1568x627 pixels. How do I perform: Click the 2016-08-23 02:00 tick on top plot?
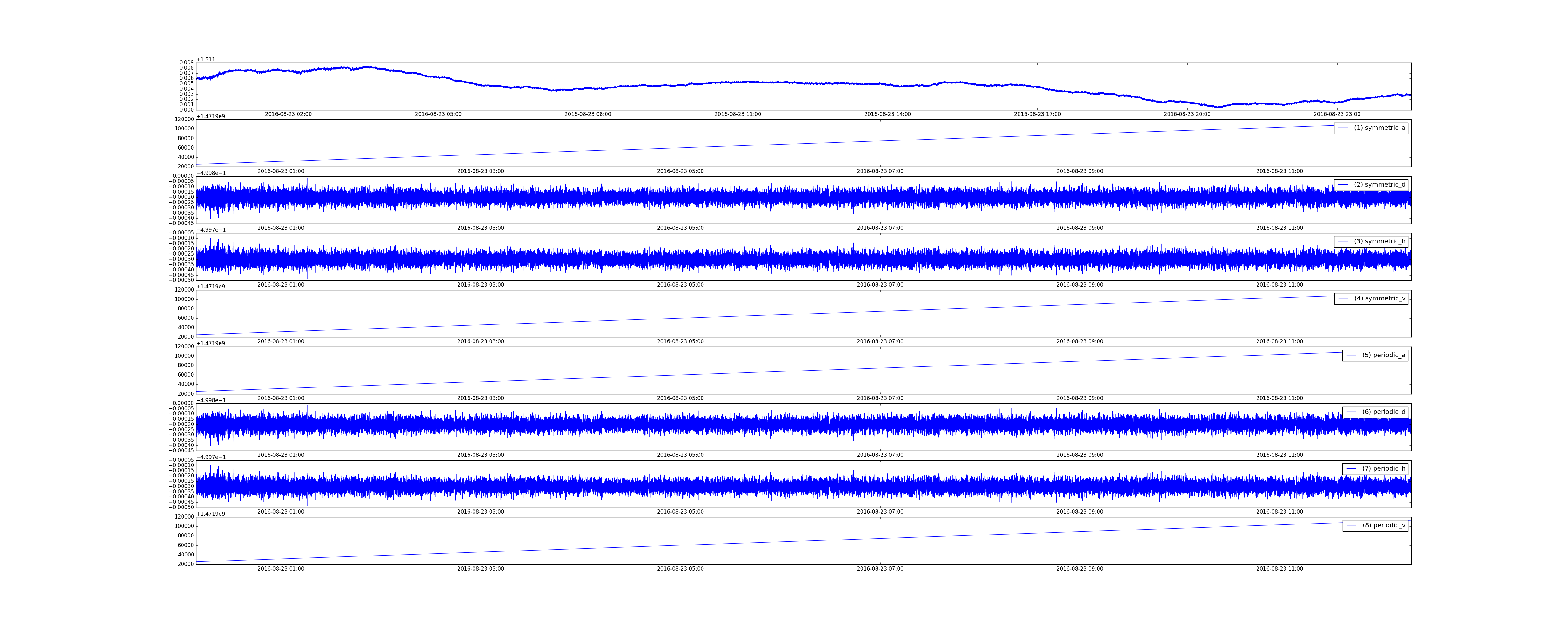[288, 114]
